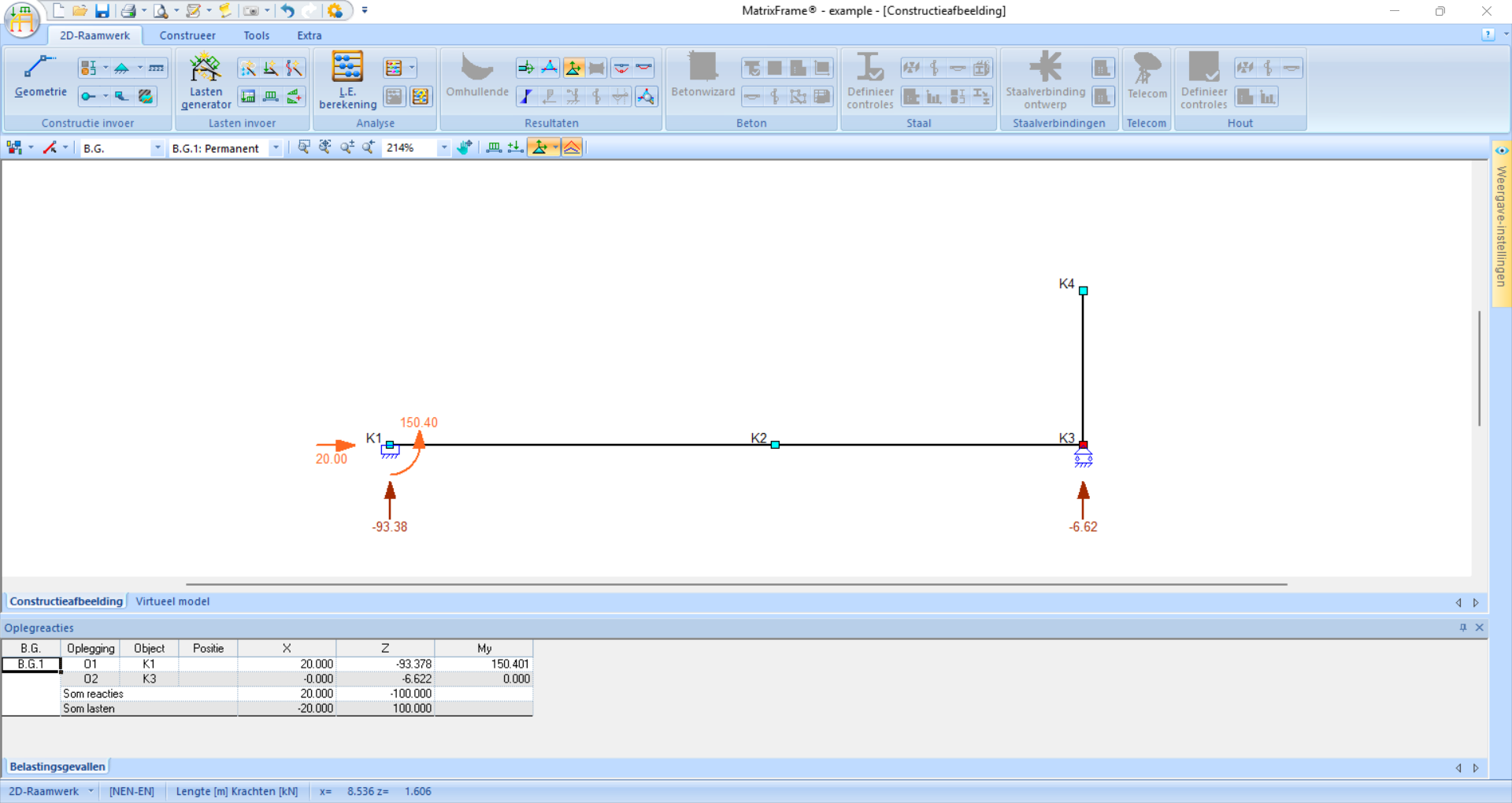This screenshot has height=803, width=1512.
Task: Toggle the highlighted support reactions button in ribbon
Action: click(573, 68)
